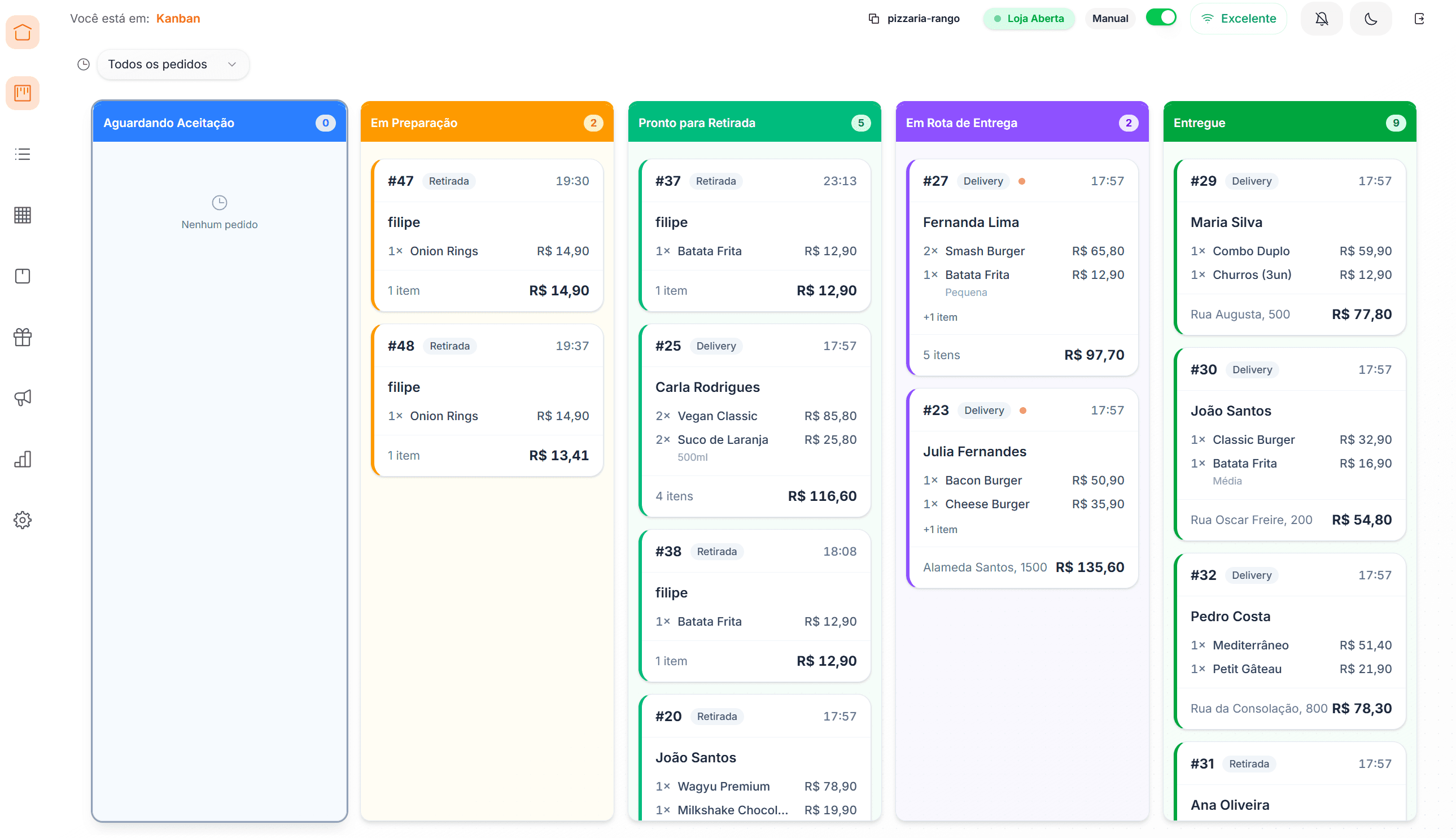Click the clock icon beside order filter
Screen dimensions: 1456x838
click(83, 64)
